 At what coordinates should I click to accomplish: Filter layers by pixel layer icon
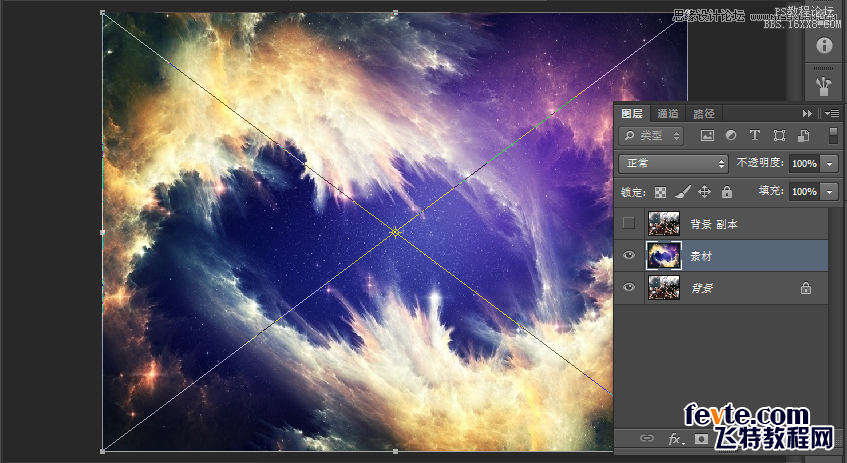707,135
